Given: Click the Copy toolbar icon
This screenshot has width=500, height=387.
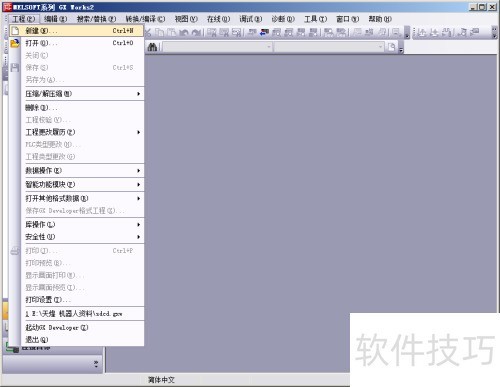Looking at the screenshot, I should click(x=160, y=32).
